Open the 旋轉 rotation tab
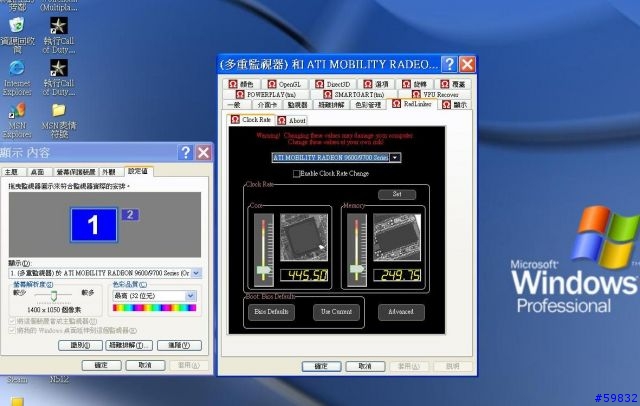The height and width of the screenshot is (406, 640). (415, 84)
